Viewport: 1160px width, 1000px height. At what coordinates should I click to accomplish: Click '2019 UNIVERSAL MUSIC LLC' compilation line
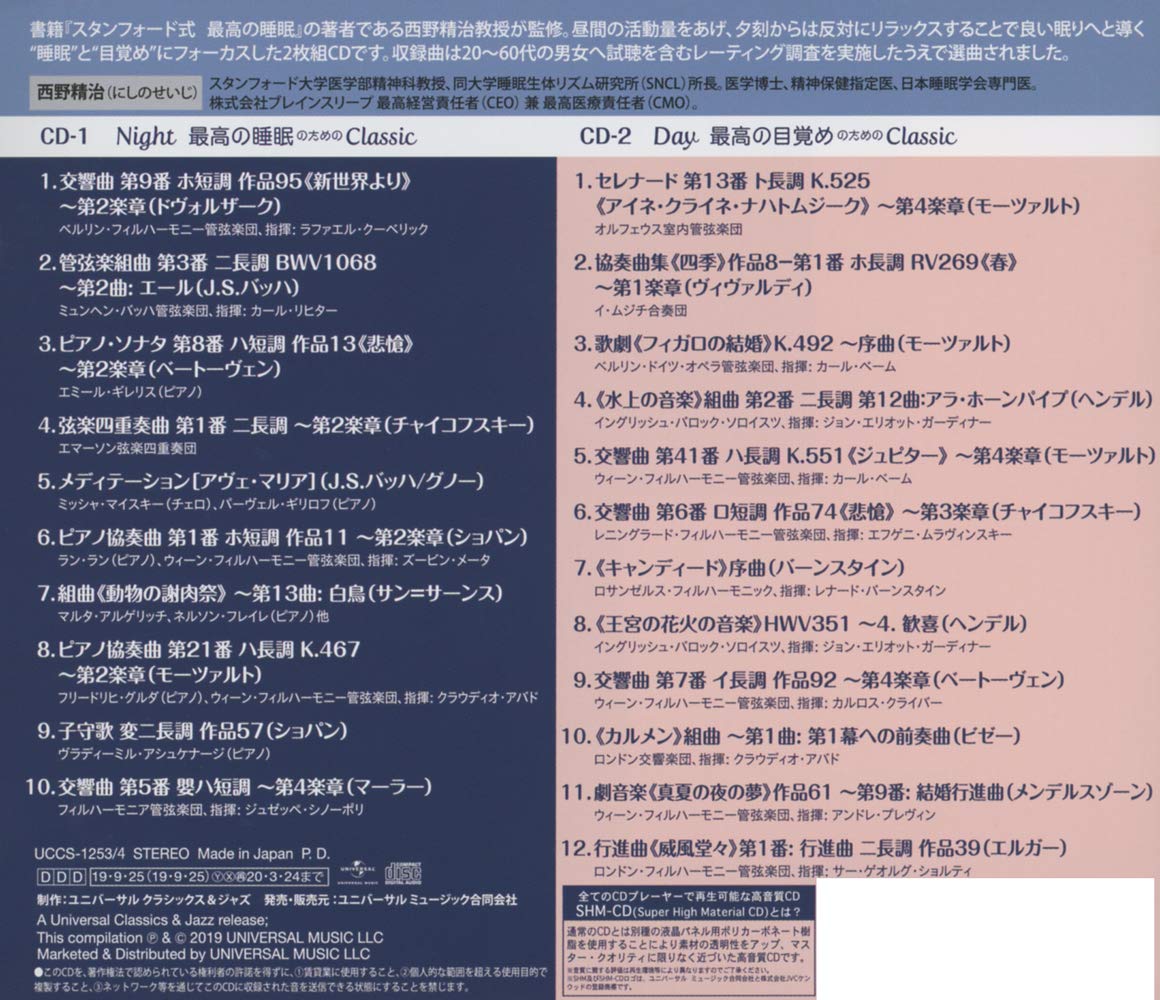[x=210, y=937]
